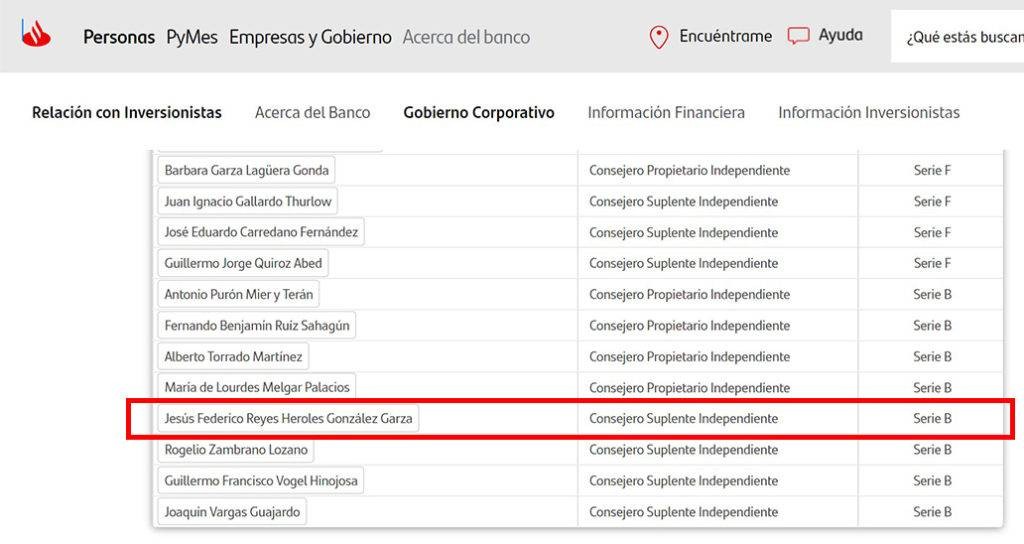Open María de Lourdes Melgar Palacios entry
Viewport: 1024px width, 544px height.
coord(256,387)
